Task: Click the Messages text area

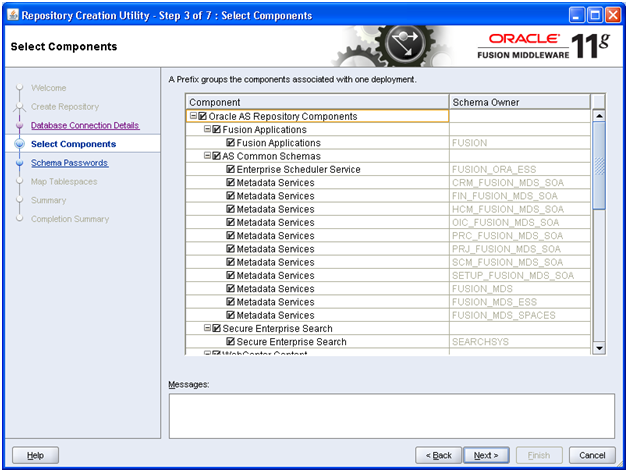Action: pyautogui.click(x=392, y=416)
